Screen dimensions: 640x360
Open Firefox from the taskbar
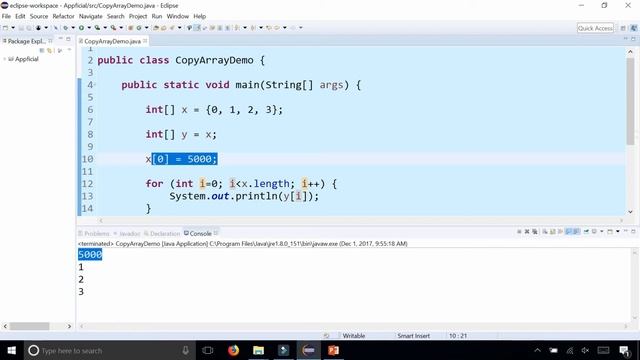tap(233, 350)
